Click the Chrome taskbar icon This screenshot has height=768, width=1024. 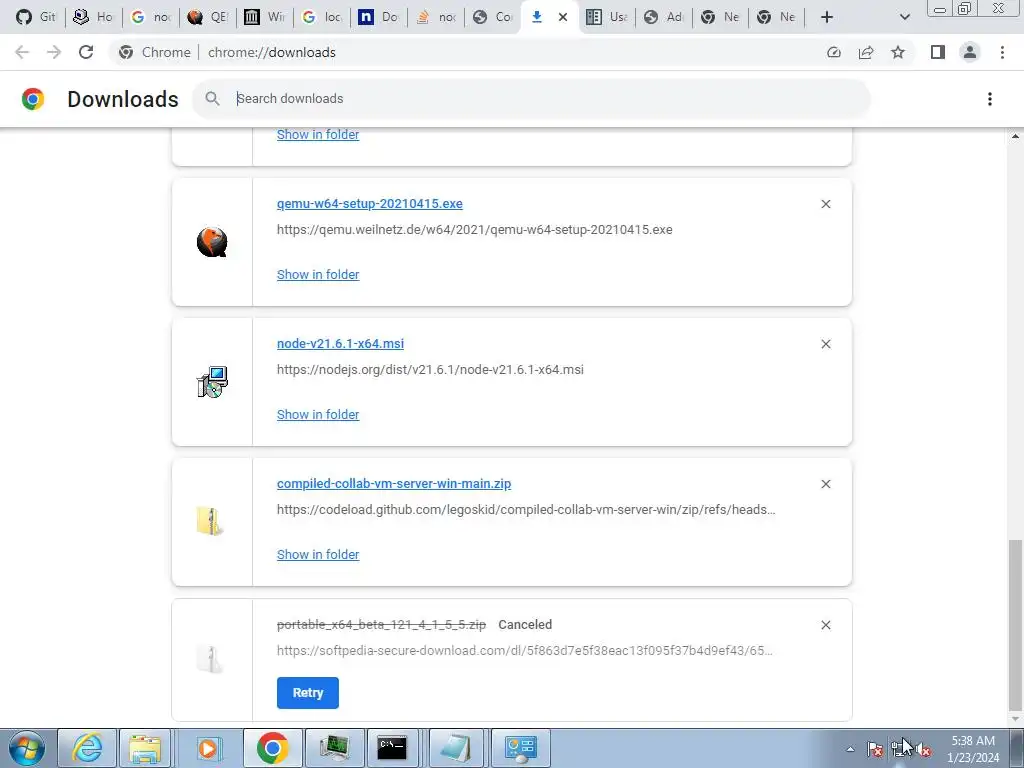(272, 748)
